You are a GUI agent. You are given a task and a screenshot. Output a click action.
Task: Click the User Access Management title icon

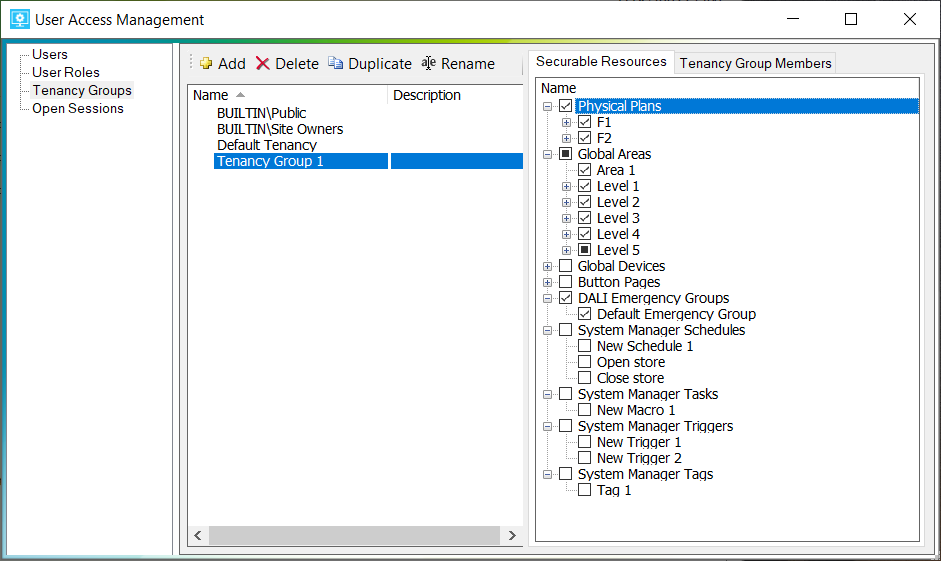click(x=19, y=19)
